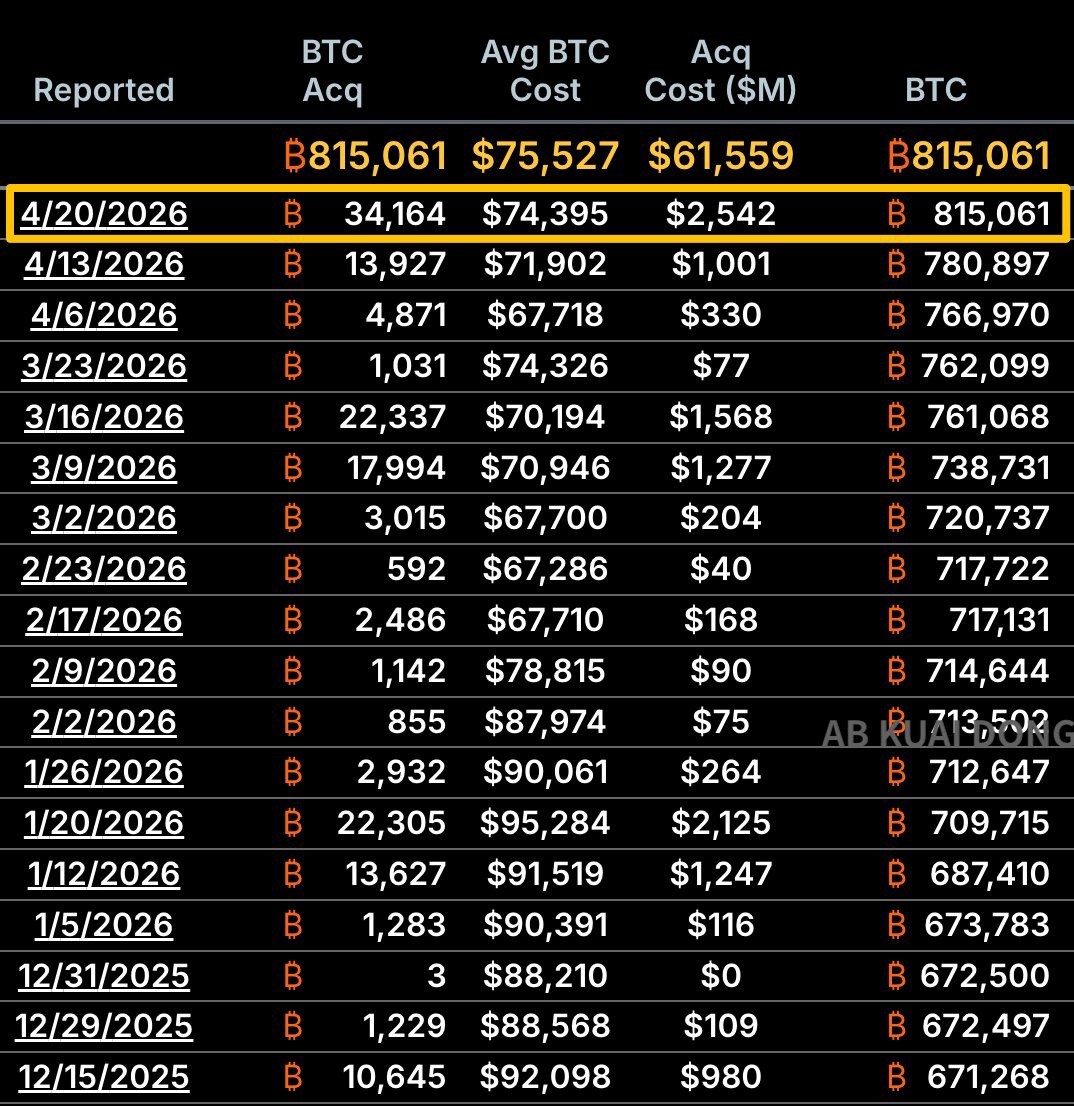Viewport: 1074px width, 1106px height.
Task: Open the 4/13/2026 report link
Action: 104,264
